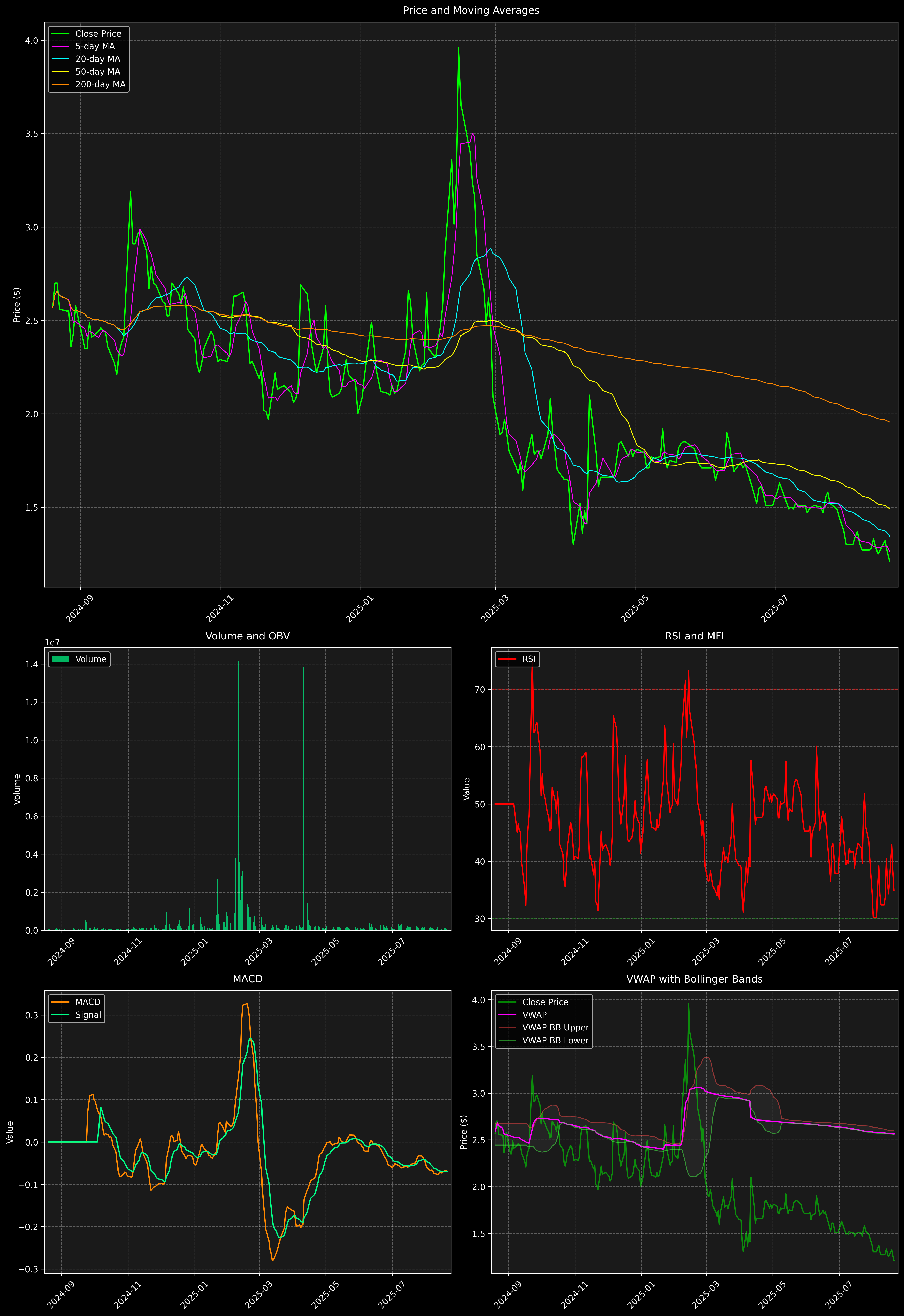This screenshot has width=904, height=1316.
Task: Click the Volume and OBV chart title
Action: 248,636
